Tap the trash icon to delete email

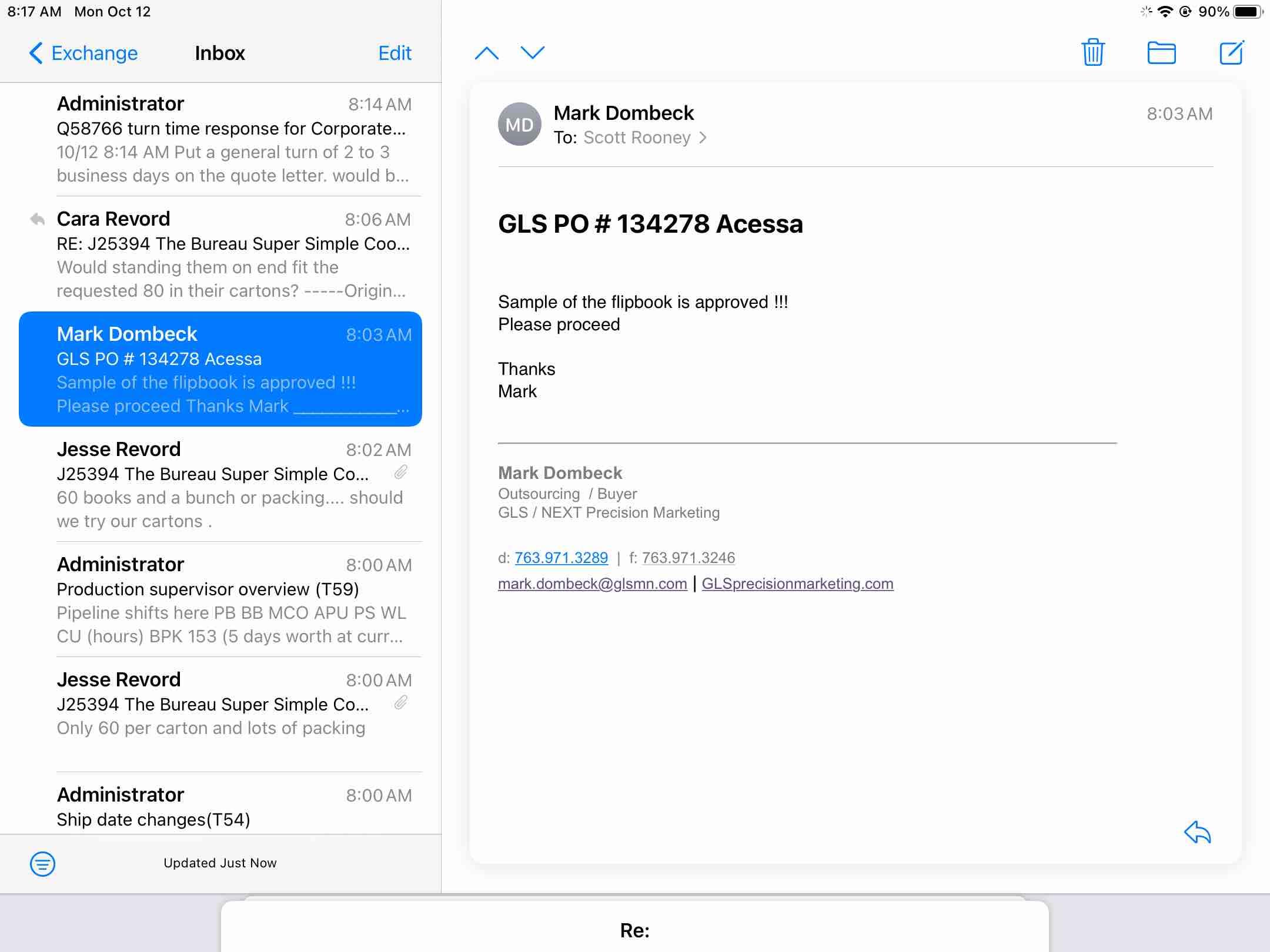1092,53
